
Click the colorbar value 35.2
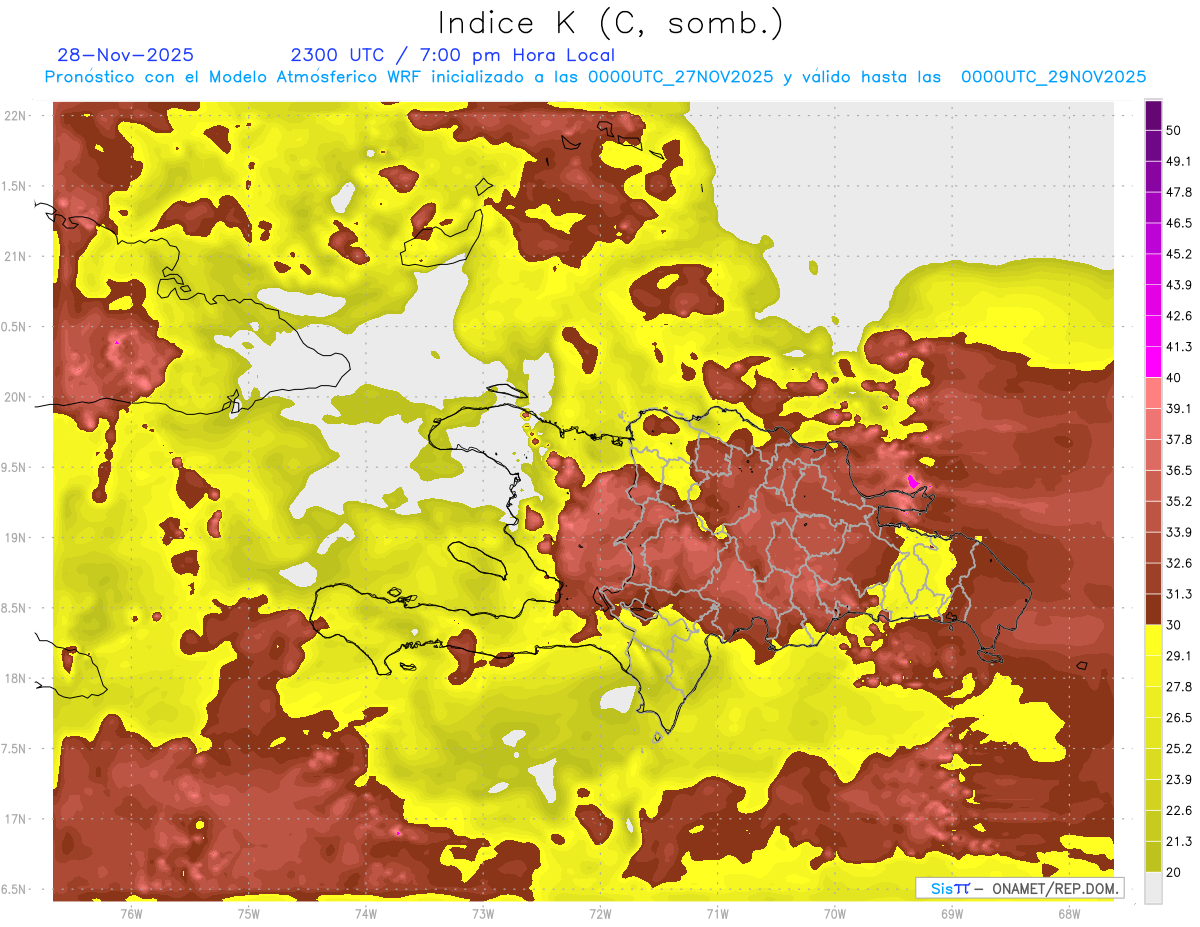[1179, 502]
